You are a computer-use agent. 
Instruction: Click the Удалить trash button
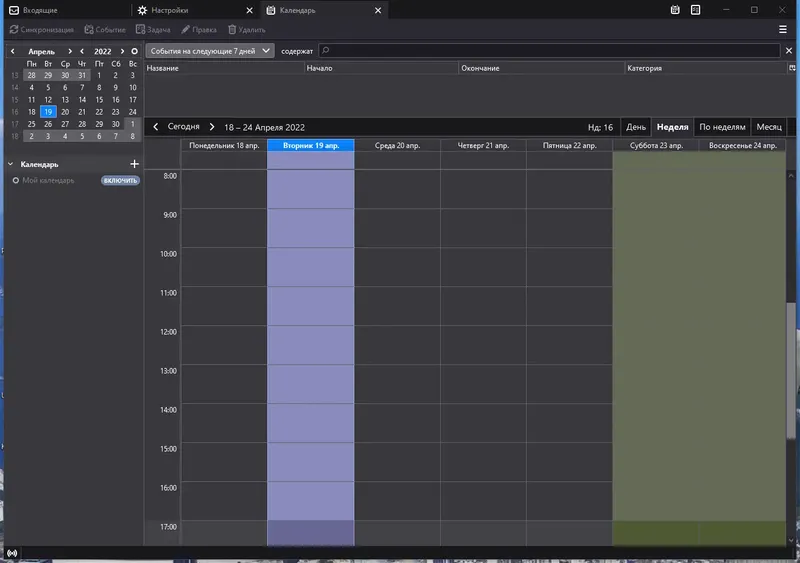(246, 30)
